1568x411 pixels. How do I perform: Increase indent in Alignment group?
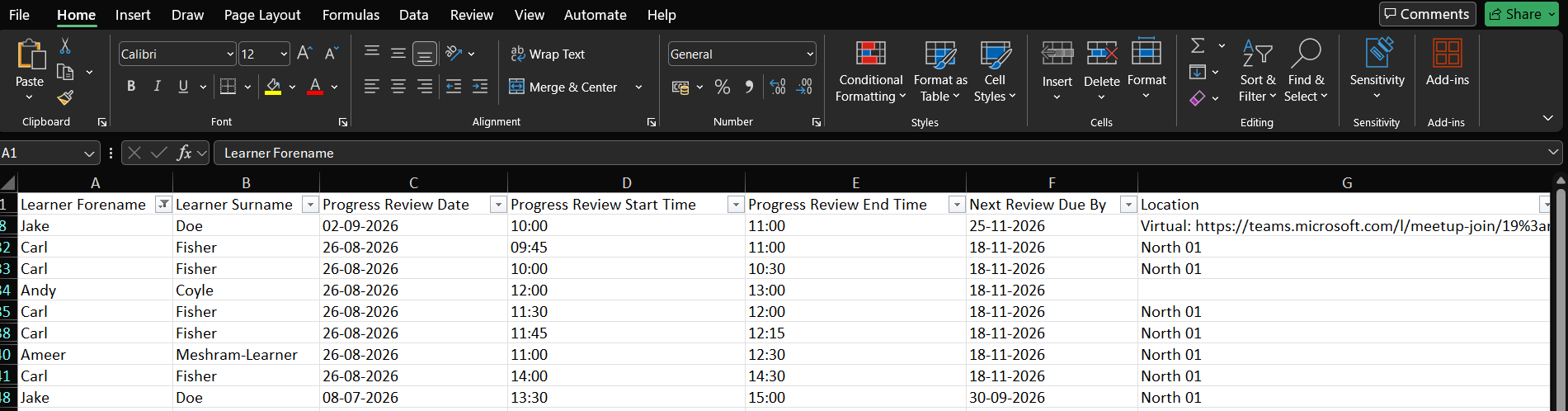point(479,87)
